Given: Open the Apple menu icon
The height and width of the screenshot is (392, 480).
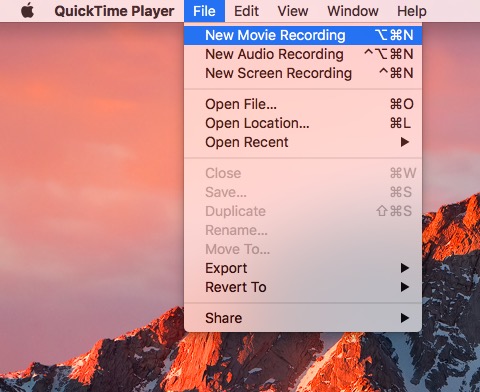Looking at the screenshot, I should click(28, 11).
